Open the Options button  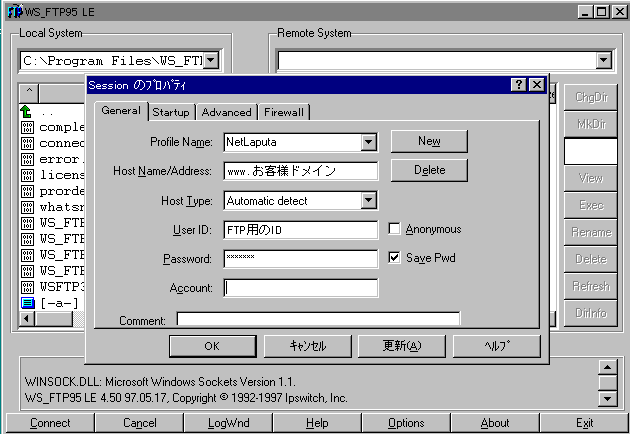coord(406,423)
